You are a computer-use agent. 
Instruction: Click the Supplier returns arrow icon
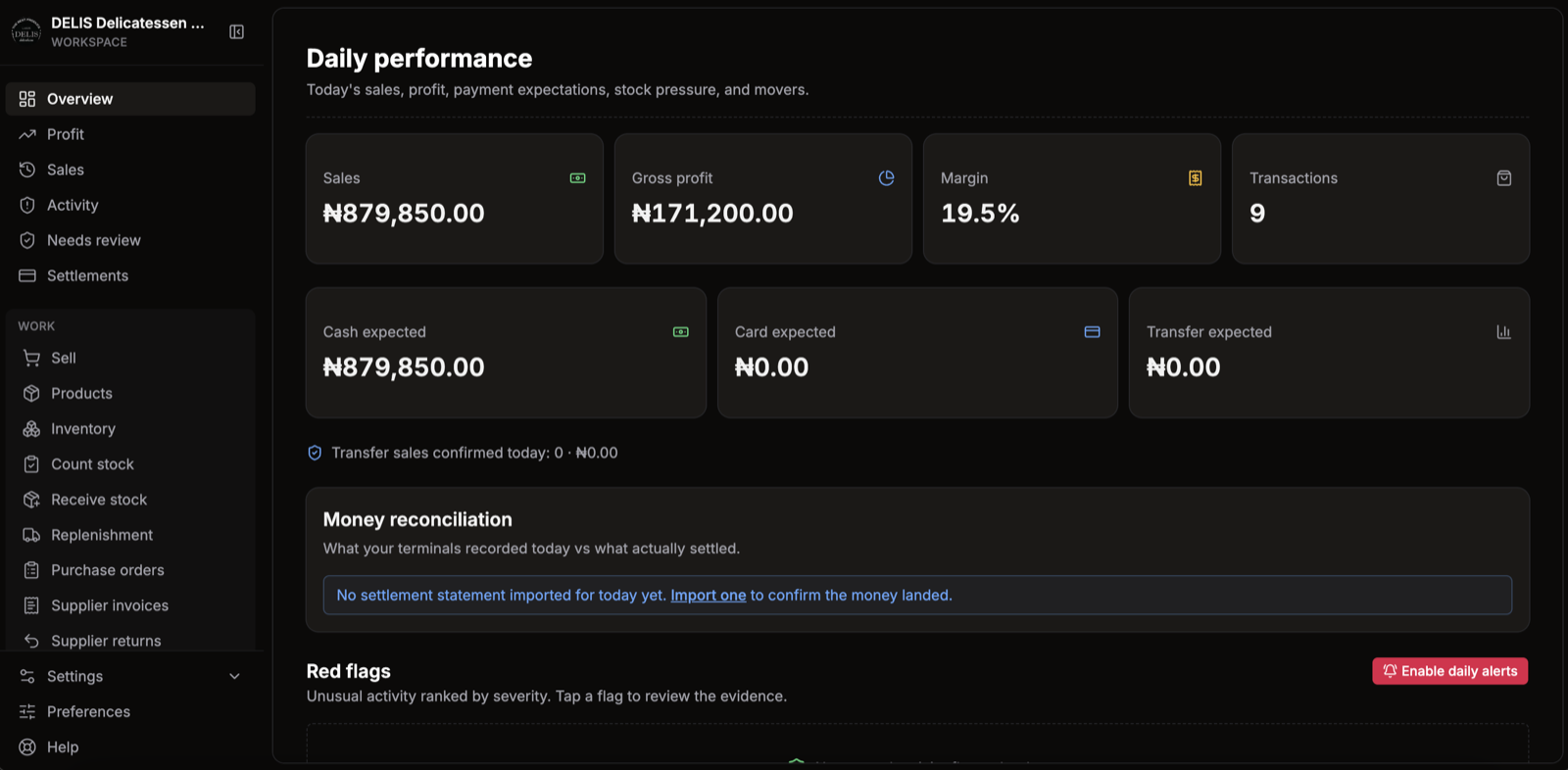[31, 640]
